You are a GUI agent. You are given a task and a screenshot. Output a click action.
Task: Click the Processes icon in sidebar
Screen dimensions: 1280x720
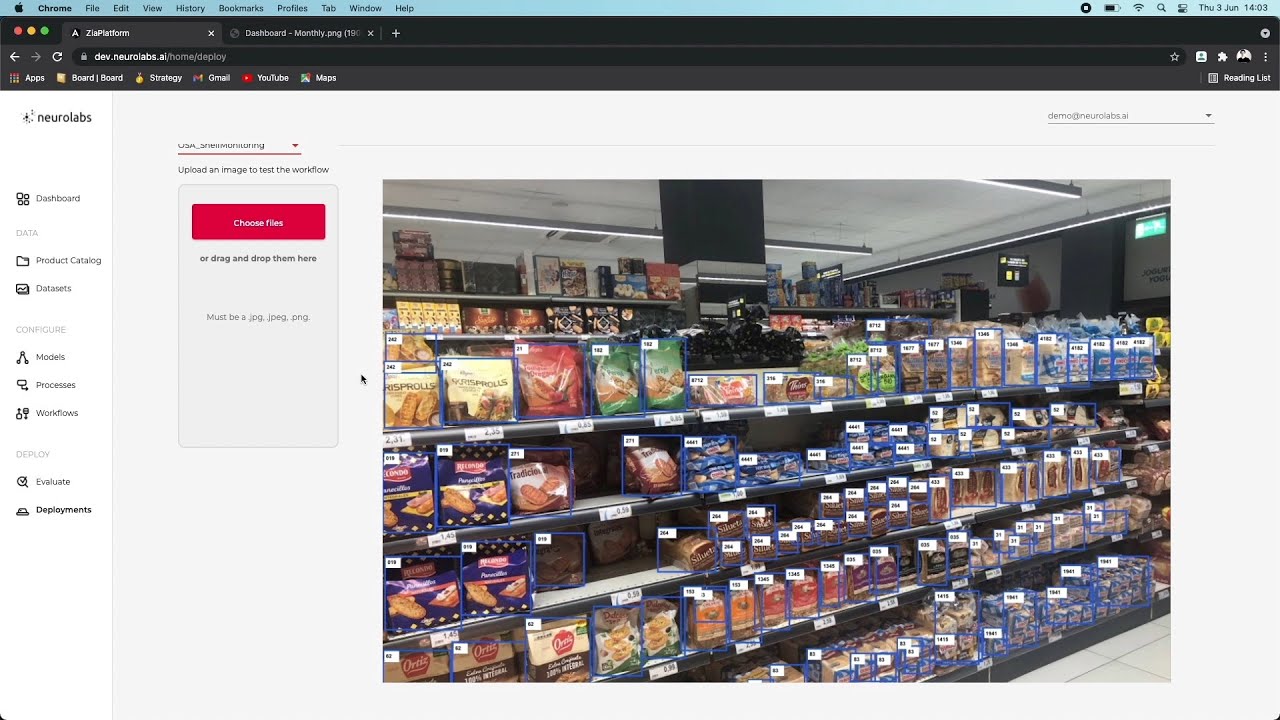tap(23, 385)
